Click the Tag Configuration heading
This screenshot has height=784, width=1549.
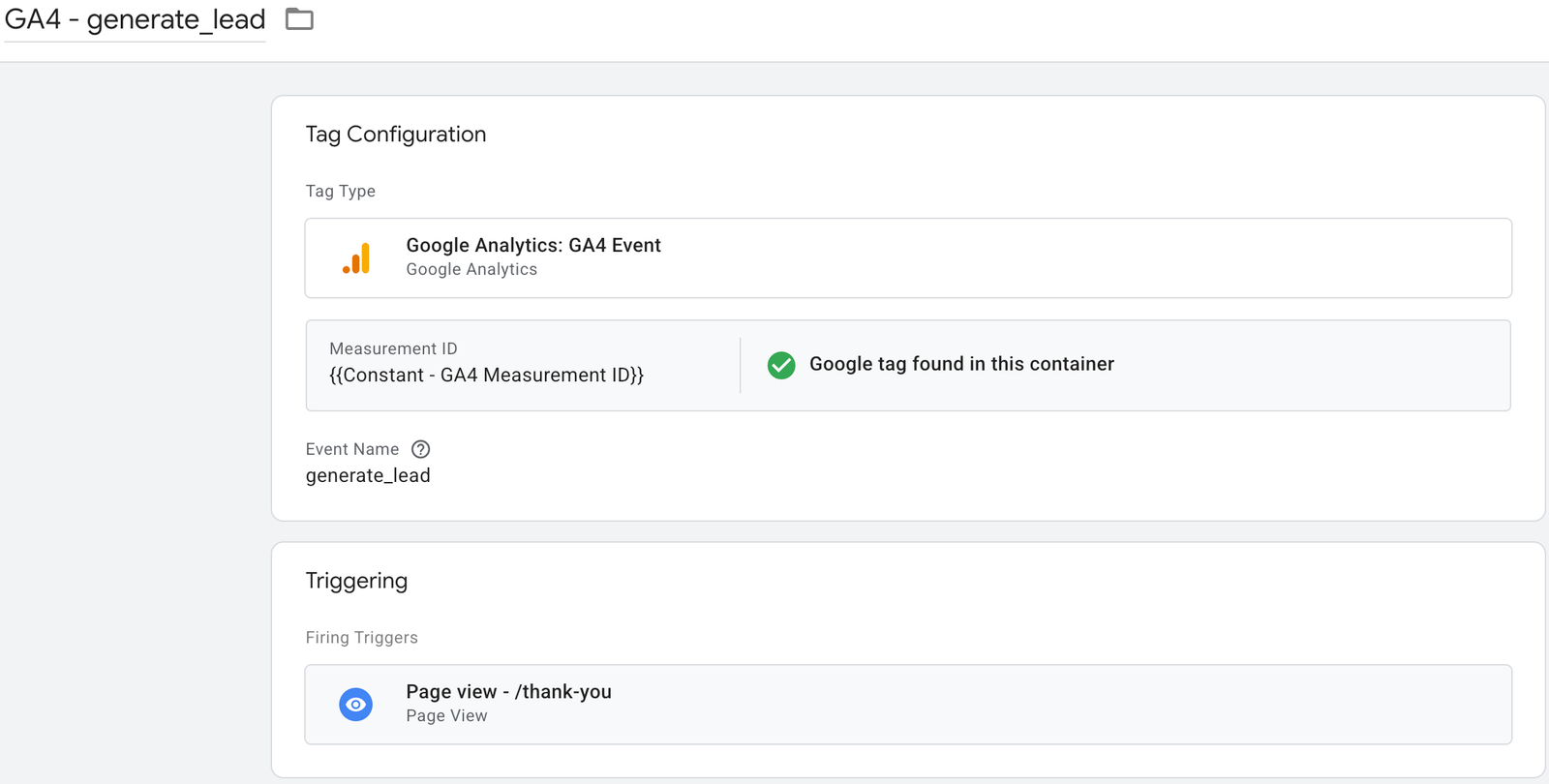tap(396, 135)
